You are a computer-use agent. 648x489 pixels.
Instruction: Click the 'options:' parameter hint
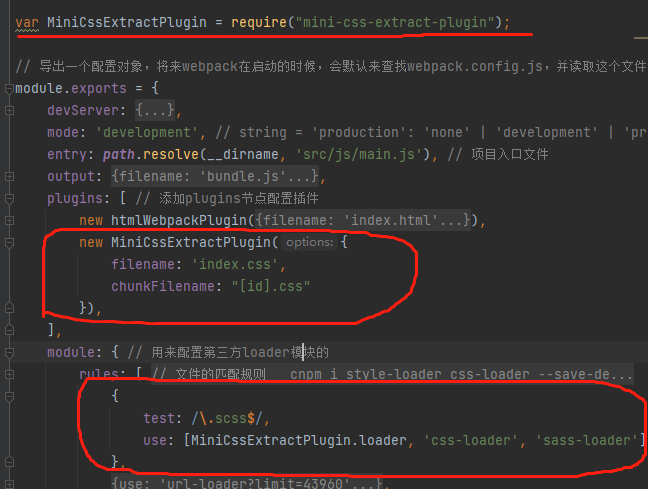pyautogui.click(x=310, y=242)
